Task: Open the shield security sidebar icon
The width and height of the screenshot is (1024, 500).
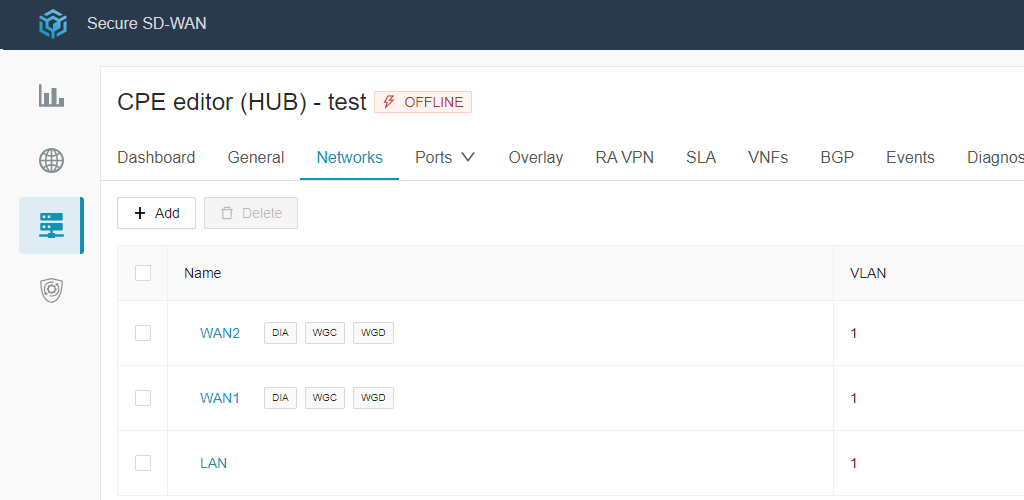Action: pos(51,290)
